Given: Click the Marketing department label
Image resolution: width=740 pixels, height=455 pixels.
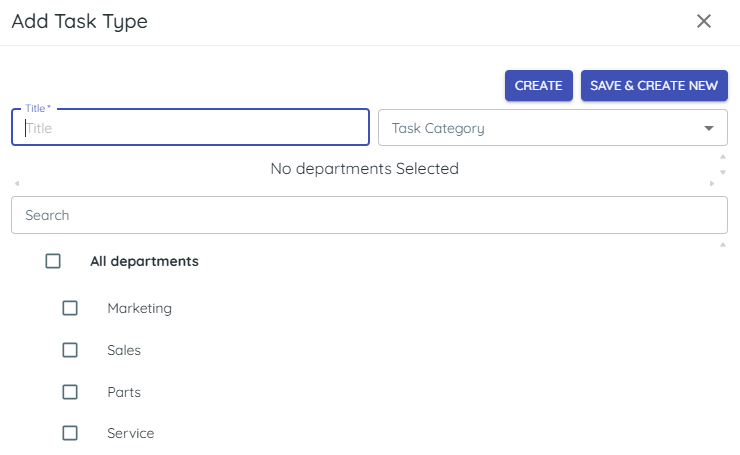Looking at the screenshot, I should tap(139, 308).
